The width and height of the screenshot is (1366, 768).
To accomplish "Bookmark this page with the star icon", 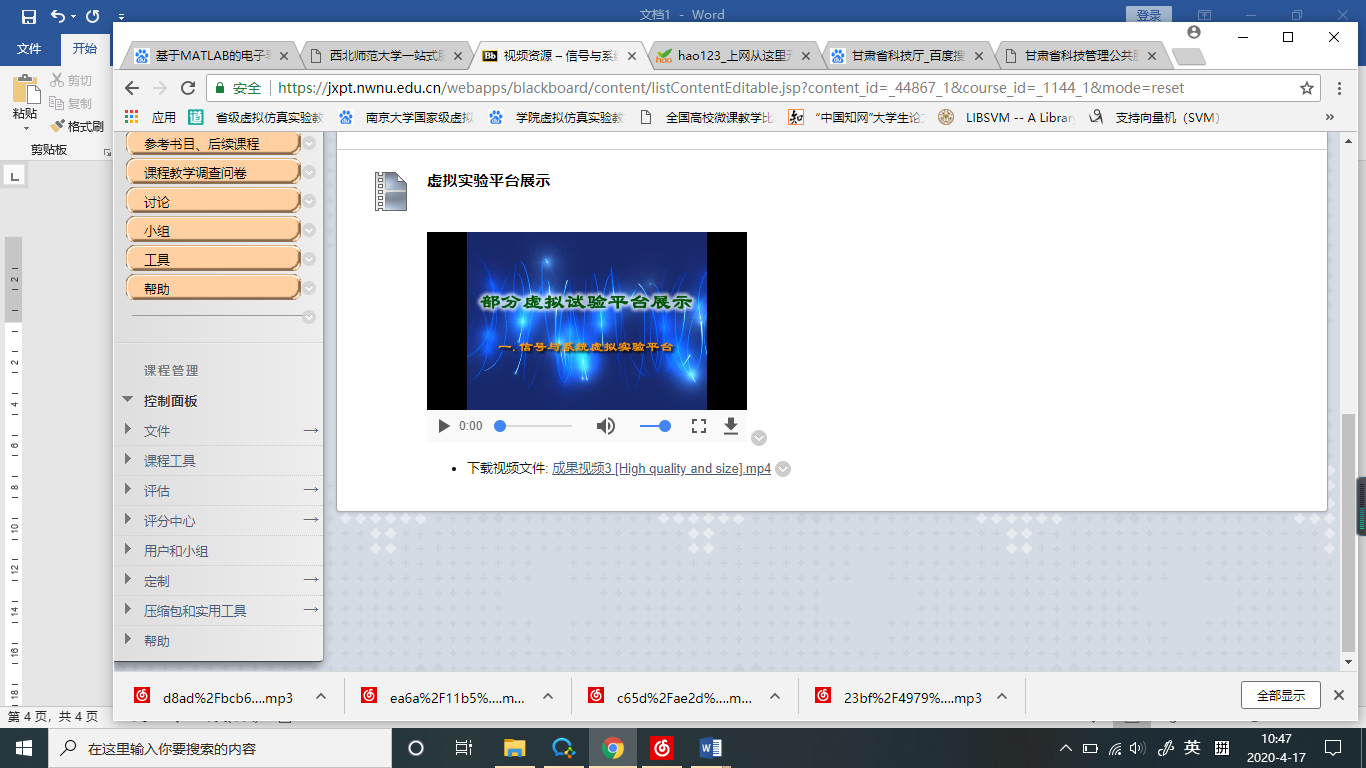I will coord(1306,88).
